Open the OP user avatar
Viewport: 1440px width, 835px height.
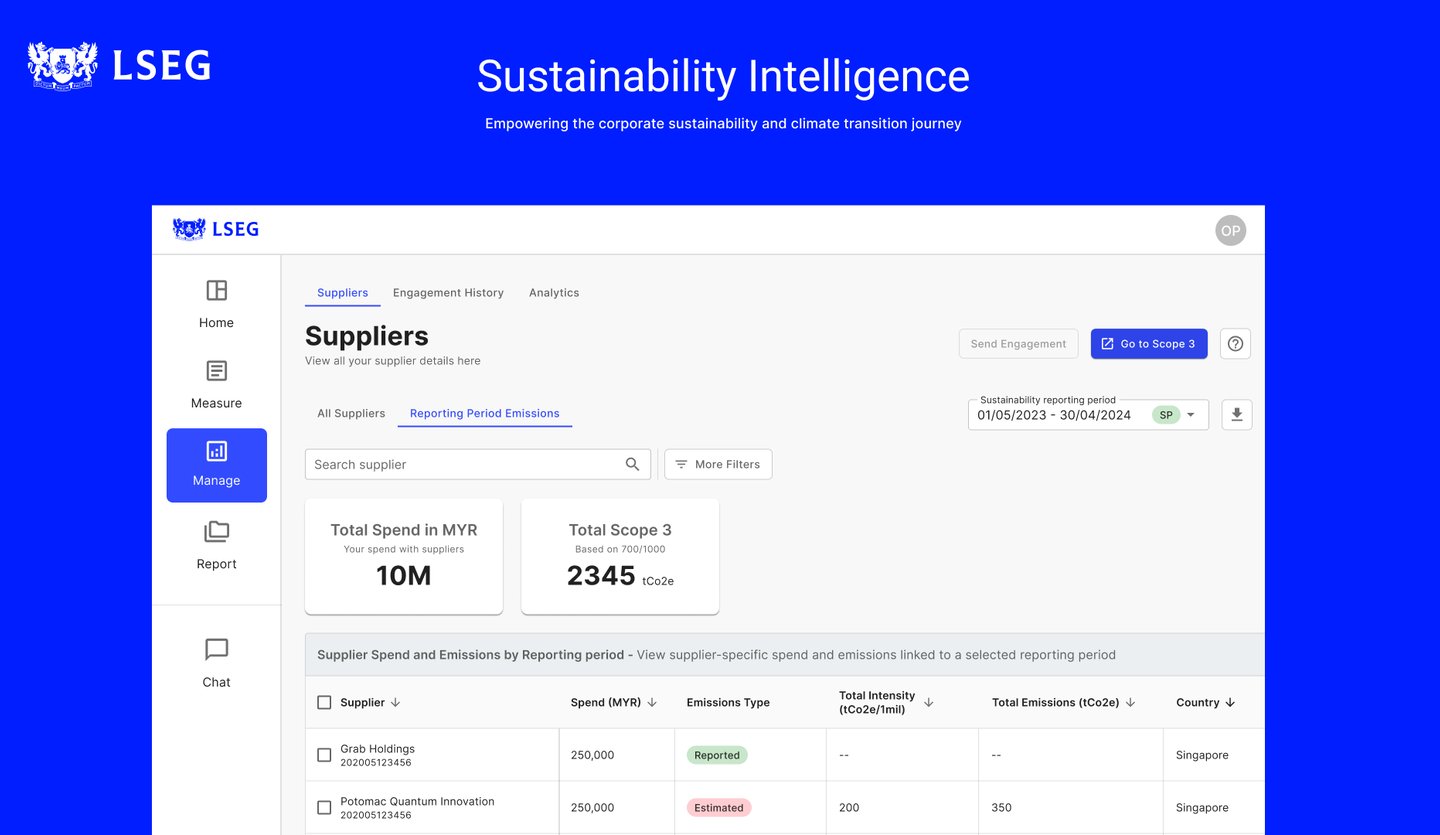pos(1230,231)
